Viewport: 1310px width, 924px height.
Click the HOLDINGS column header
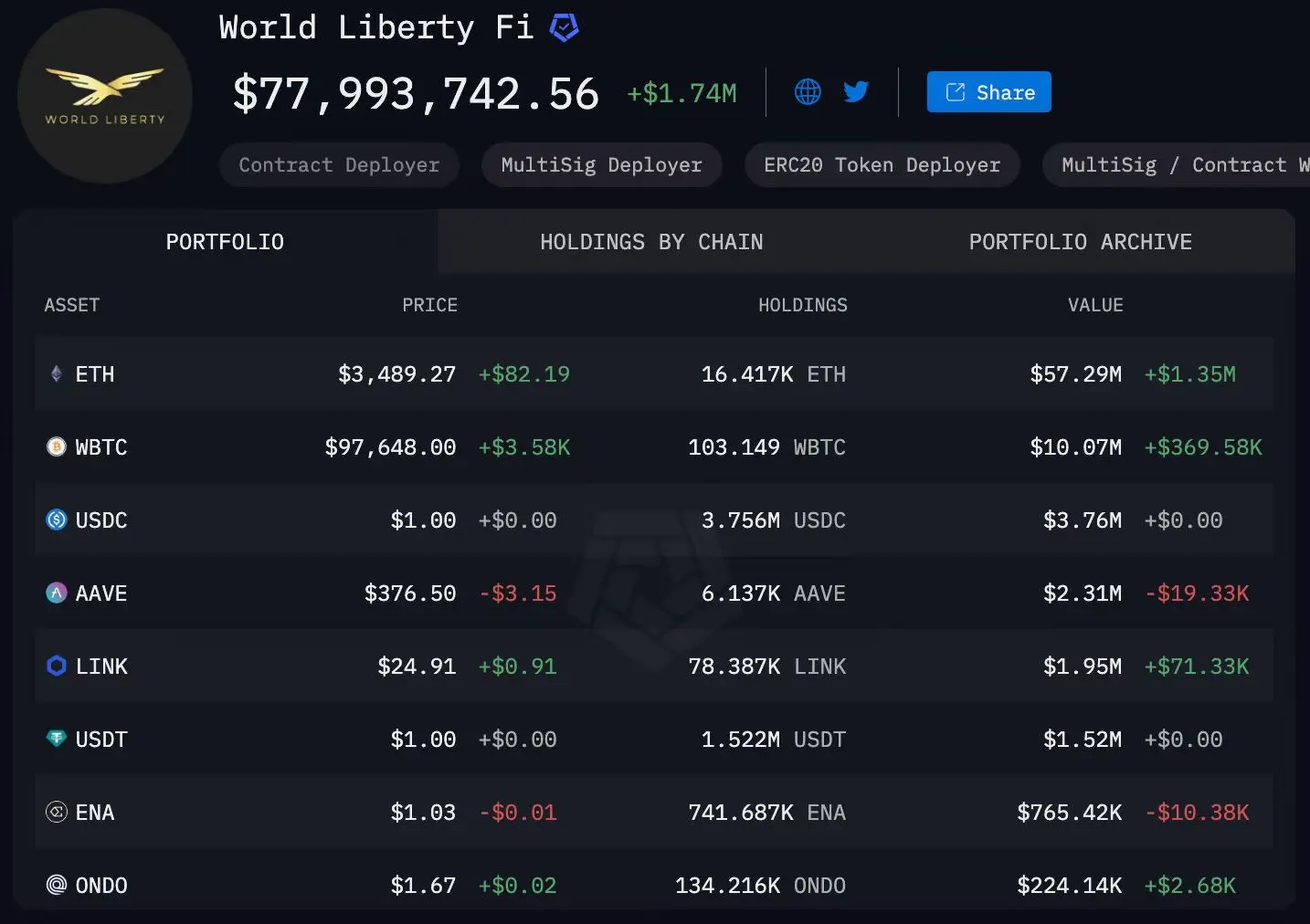(803, 305)
